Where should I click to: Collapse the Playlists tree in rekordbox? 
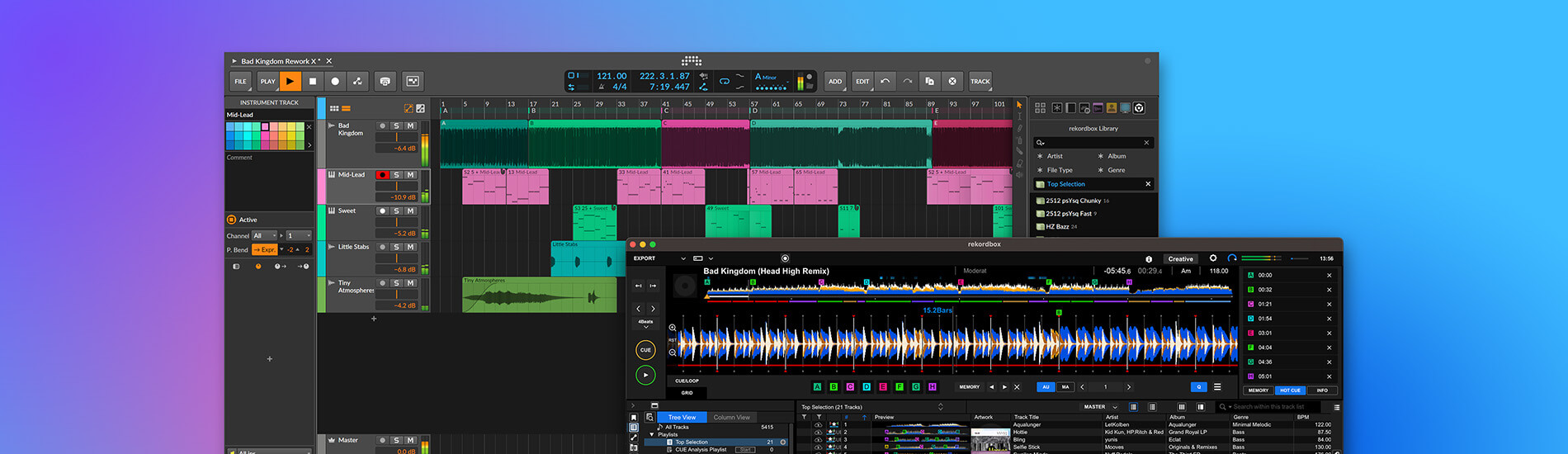click(x=652, y=434)
